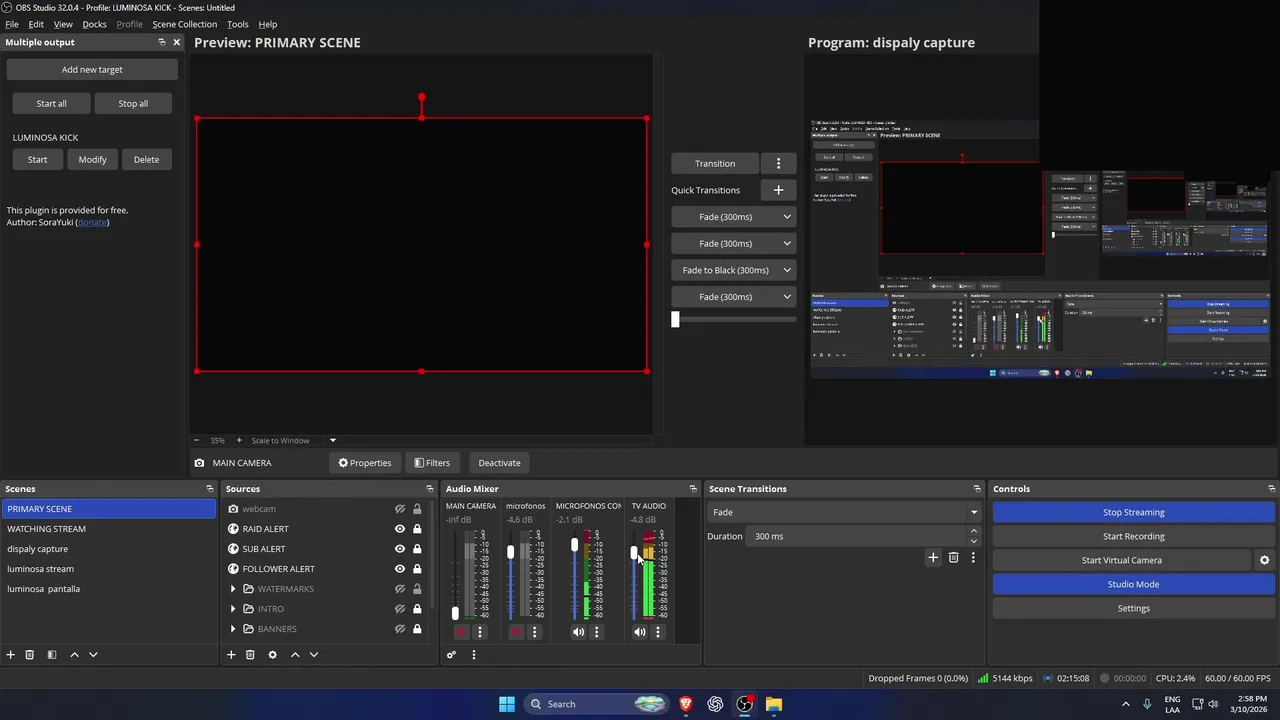
Task: Unlock the INTRO group lock
Action: pos(417,609)
